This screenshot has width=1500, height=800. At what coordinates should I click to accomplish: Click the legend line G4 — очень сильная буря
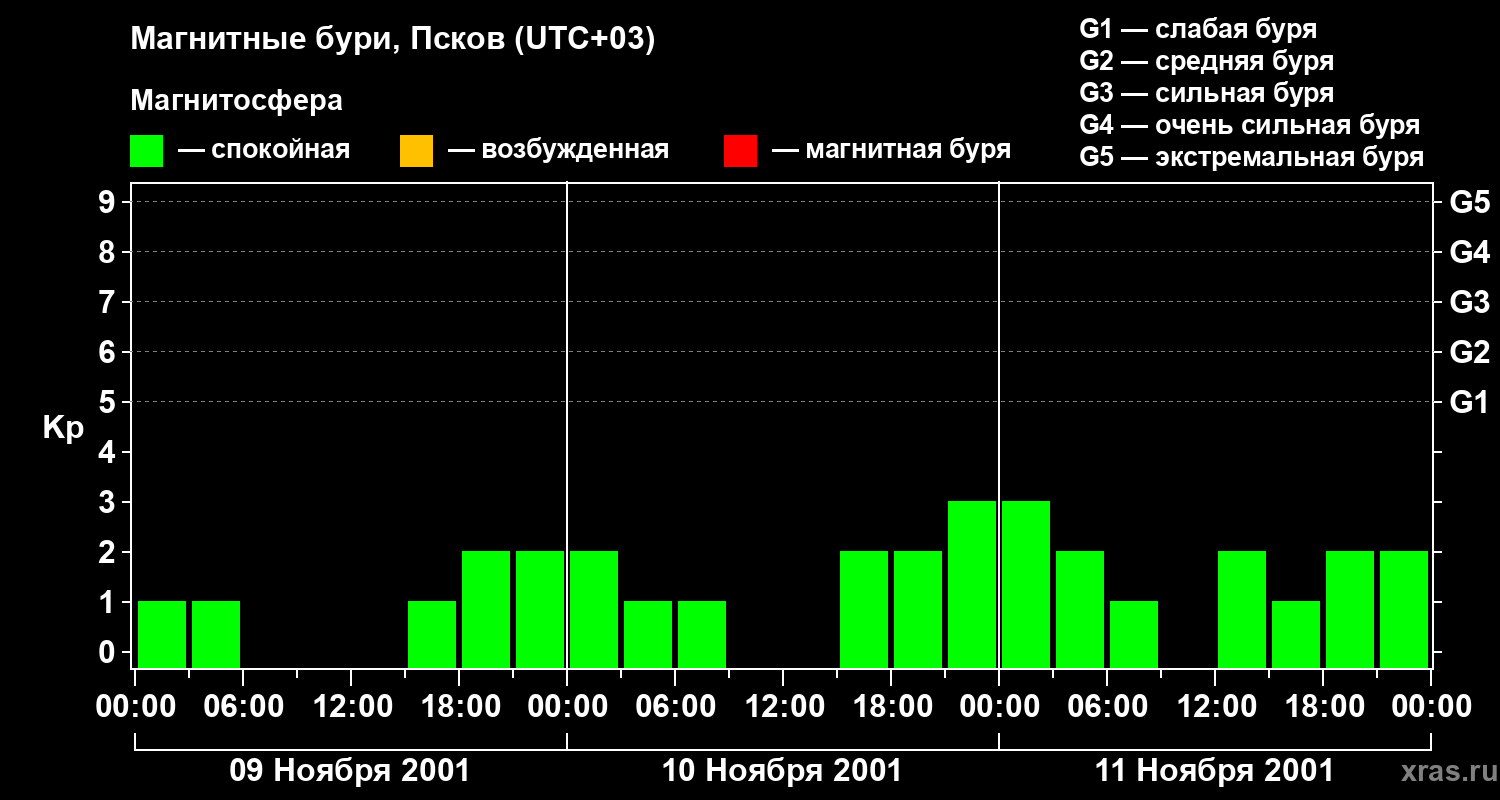point(1250,125)
